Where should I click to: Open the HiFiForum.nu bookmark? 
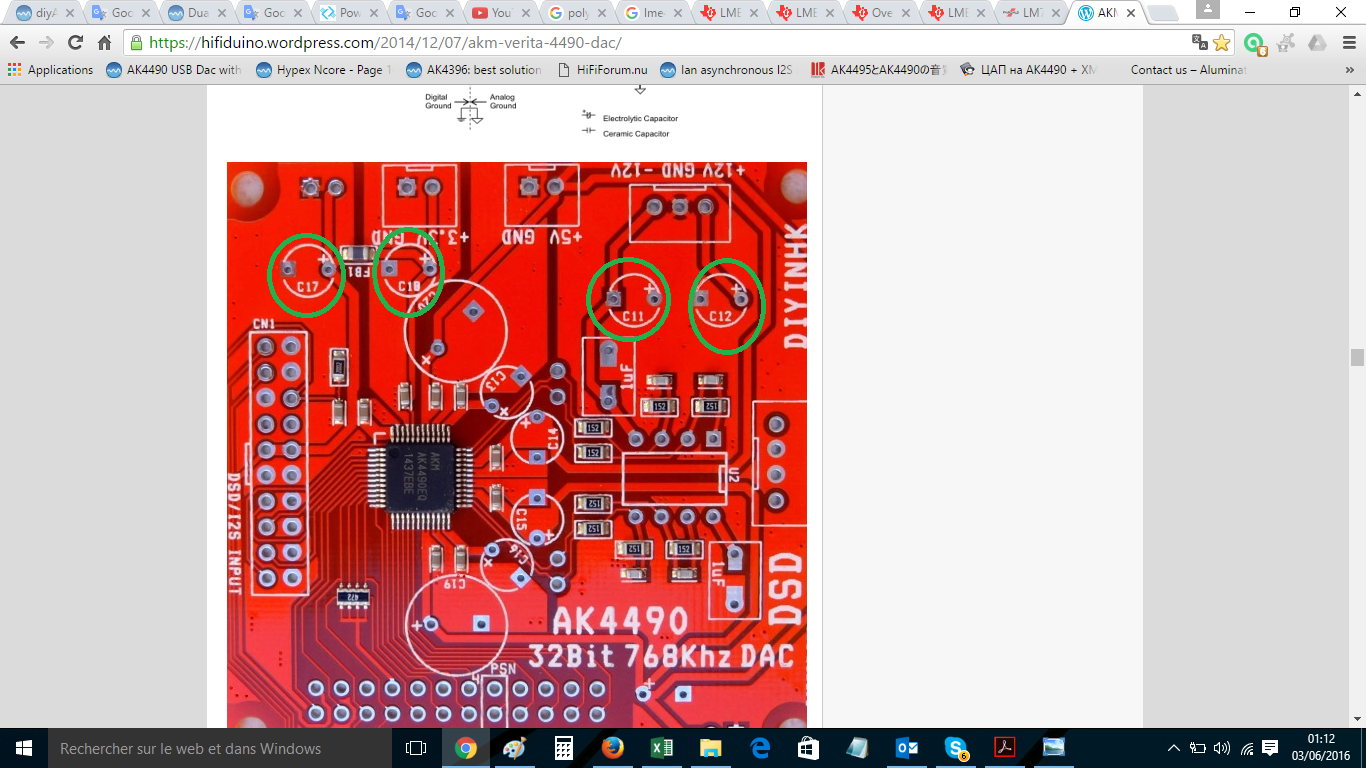pyautogui.click(x=602, y=70)
